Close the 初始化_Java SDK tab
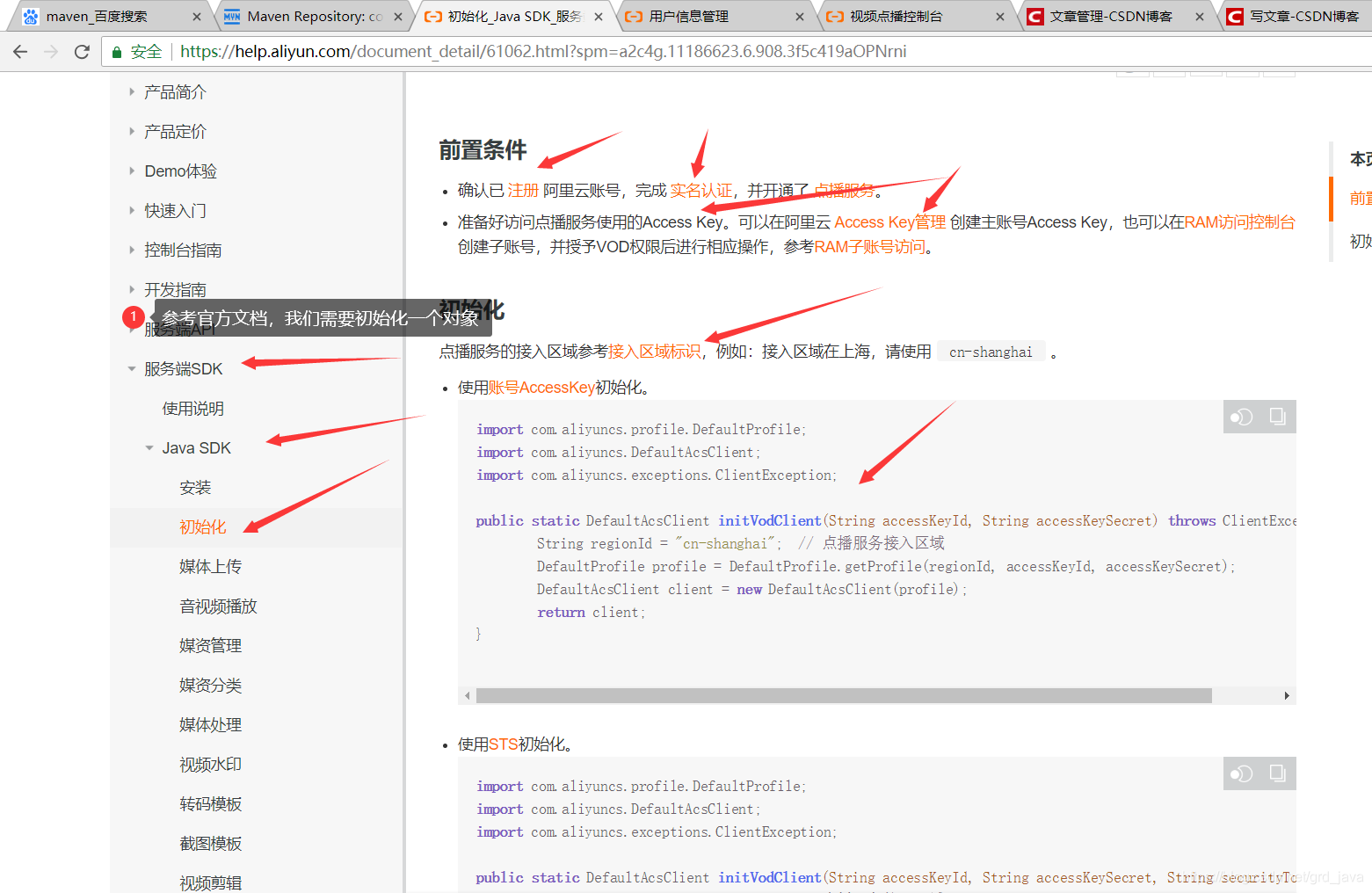This screenshot has height=893, width=1372. (599, 17)
